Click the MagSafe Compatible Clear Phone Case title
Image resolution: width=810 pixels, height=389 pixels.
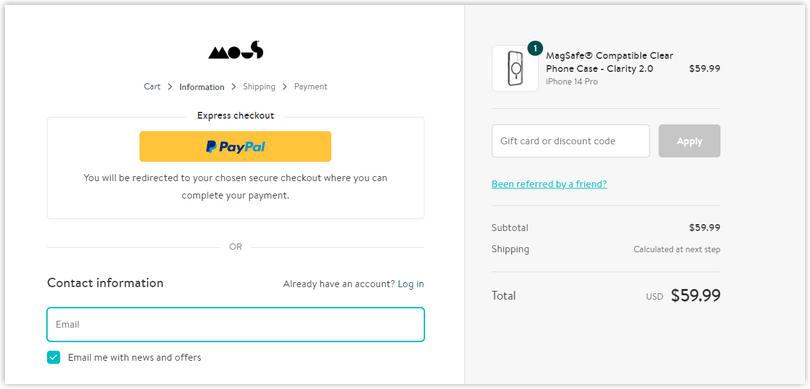tap(610, 62)
